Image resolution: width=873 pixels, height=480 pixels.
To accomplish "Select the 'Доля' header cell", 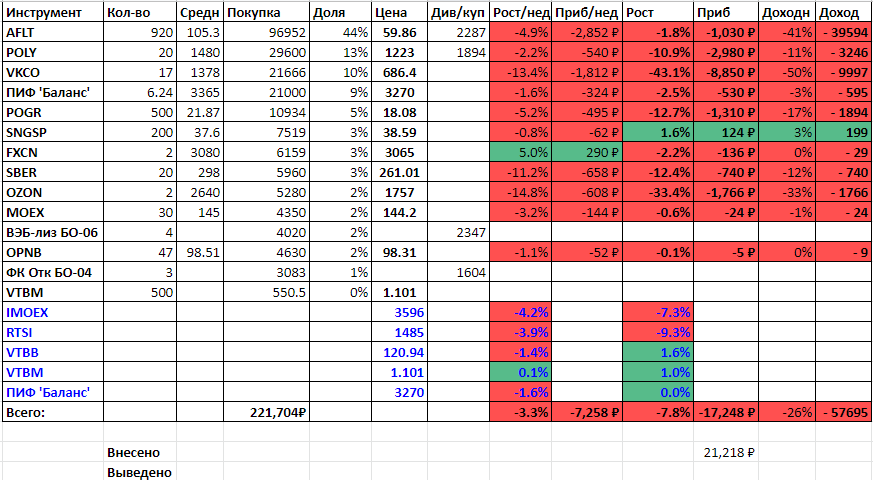I will [340, 12].
